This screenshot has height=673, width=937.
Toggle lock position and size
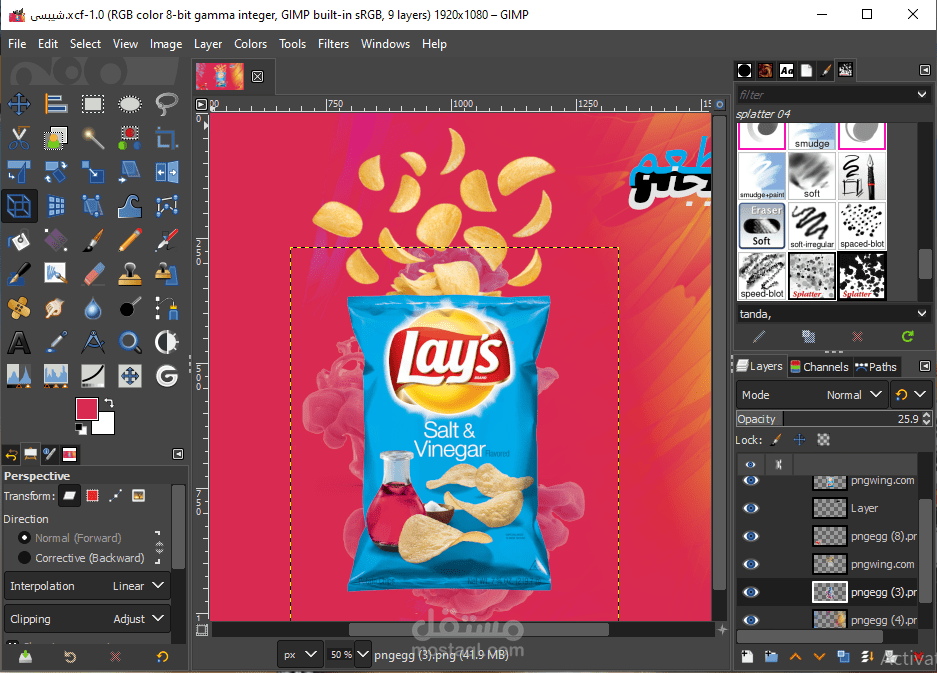click(800, 440)
